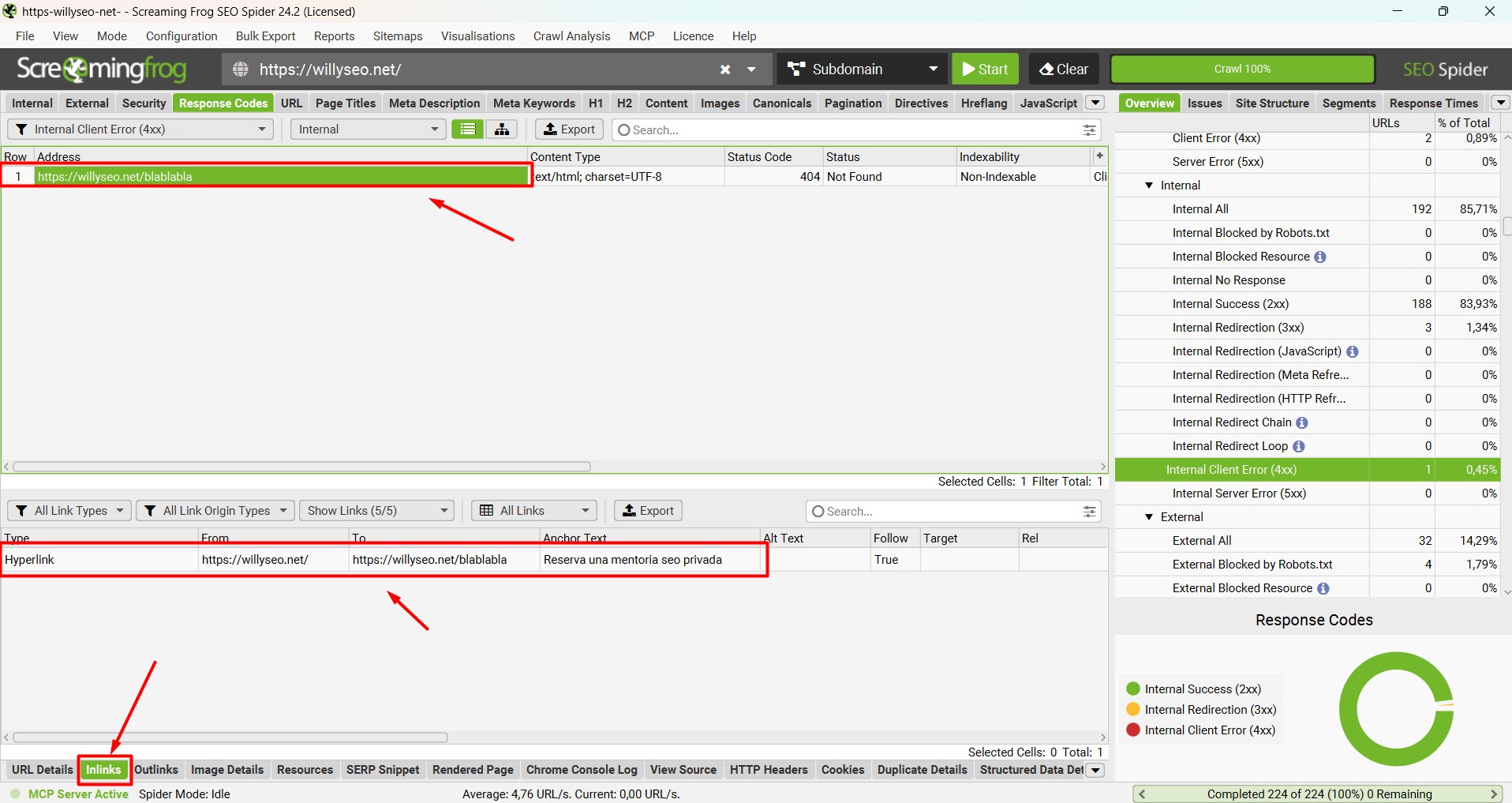The height and width of the screenshot is (803, 1512).
Task: Open the Bulk Export menu
Action: 265,36
